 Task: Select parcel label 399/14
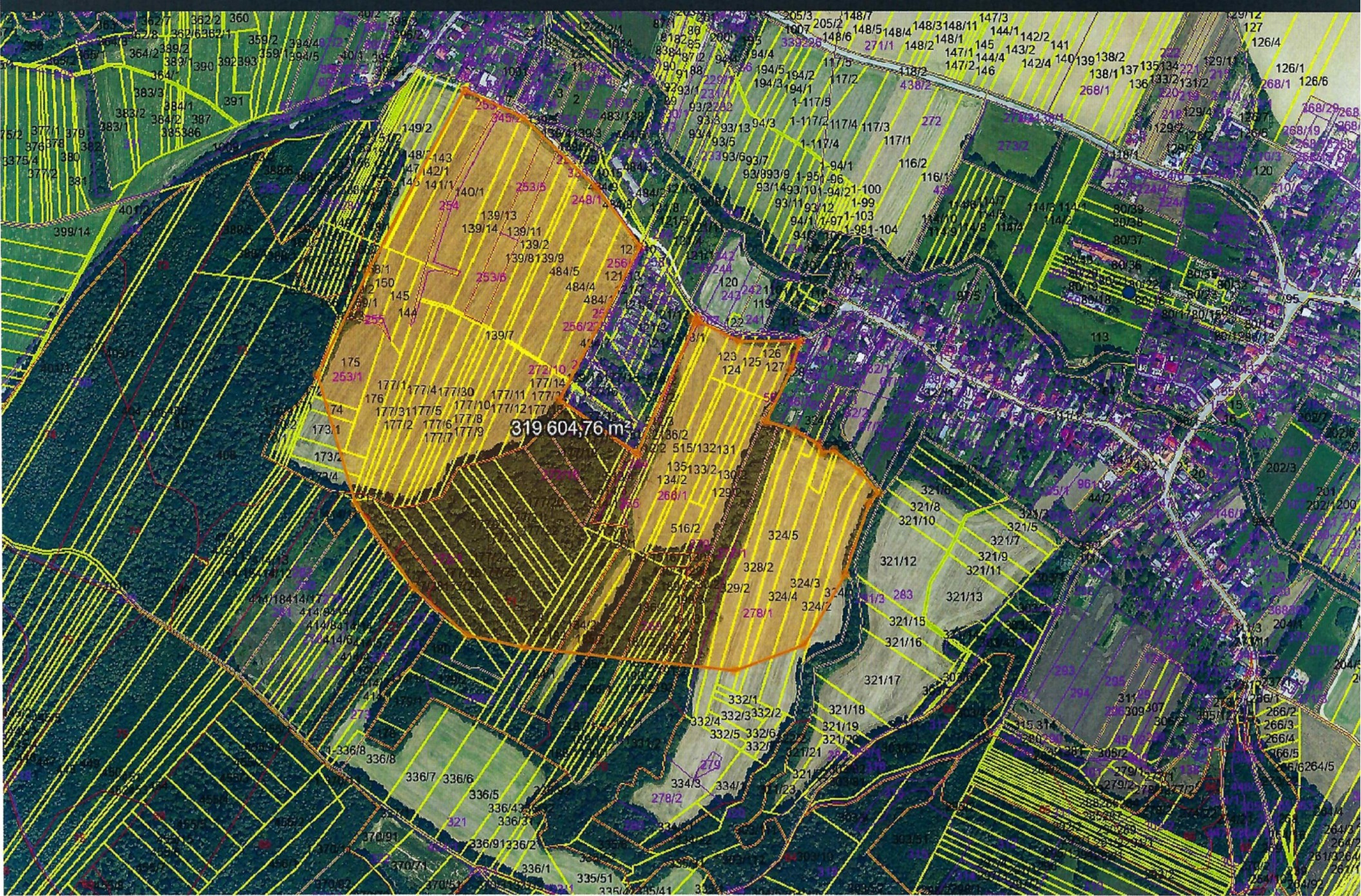tap(72, 232)
